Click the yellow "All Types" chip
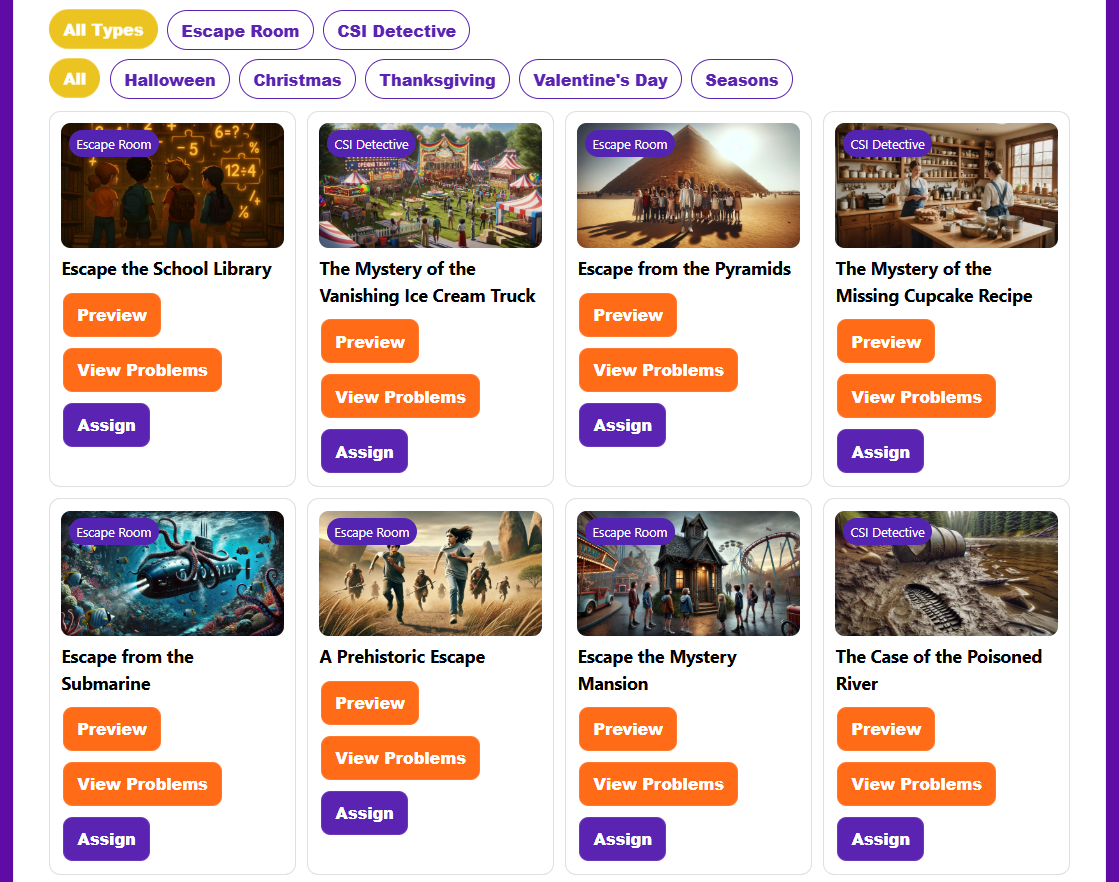The image size is (1119, 882). 103,30
